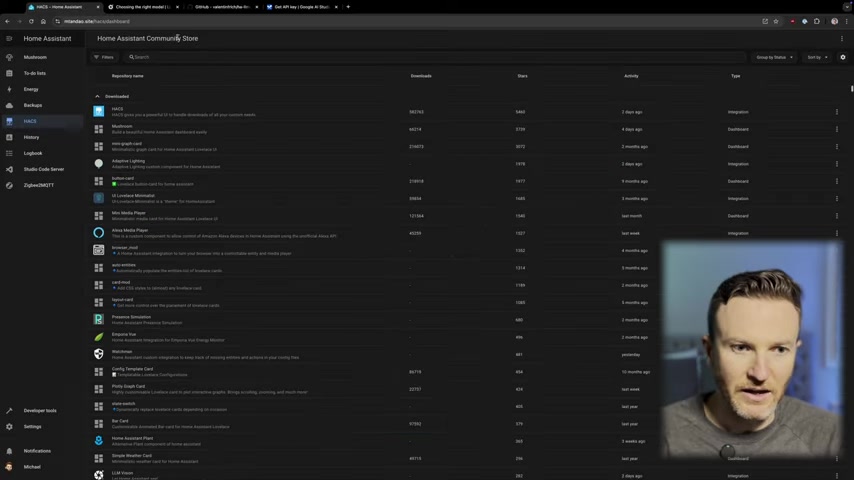The width and height of the screenshot is (854, 480).
Task: Open the Mushroom row overflow menu
Action: [x=837, y=129]
